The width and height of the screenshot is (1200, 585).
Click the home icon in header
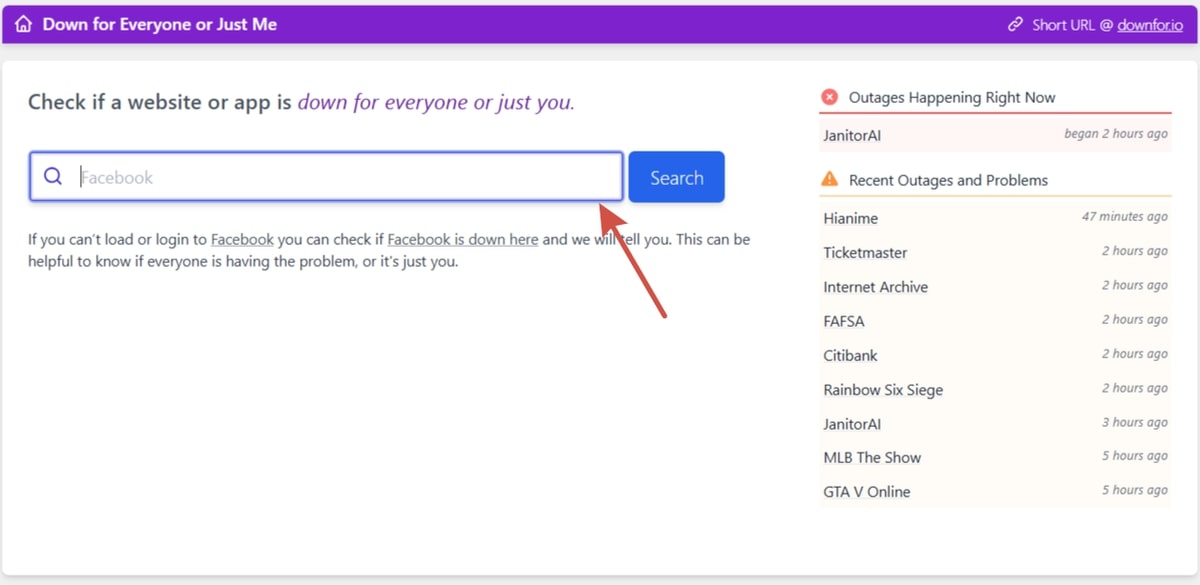click(24, 24)
